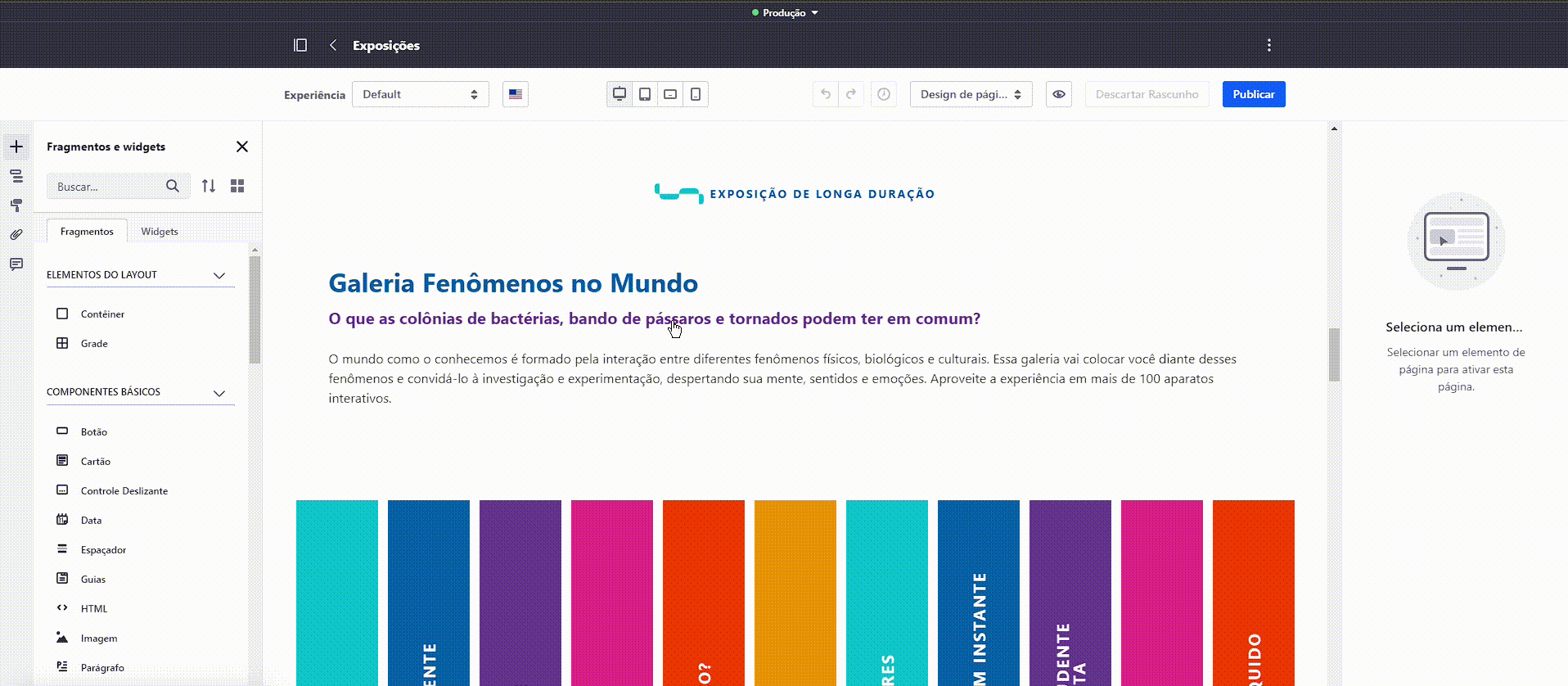Viewport: 1568px width, 686px height.
Task: Toggle the eye preview button
Action: (1059, 94)
